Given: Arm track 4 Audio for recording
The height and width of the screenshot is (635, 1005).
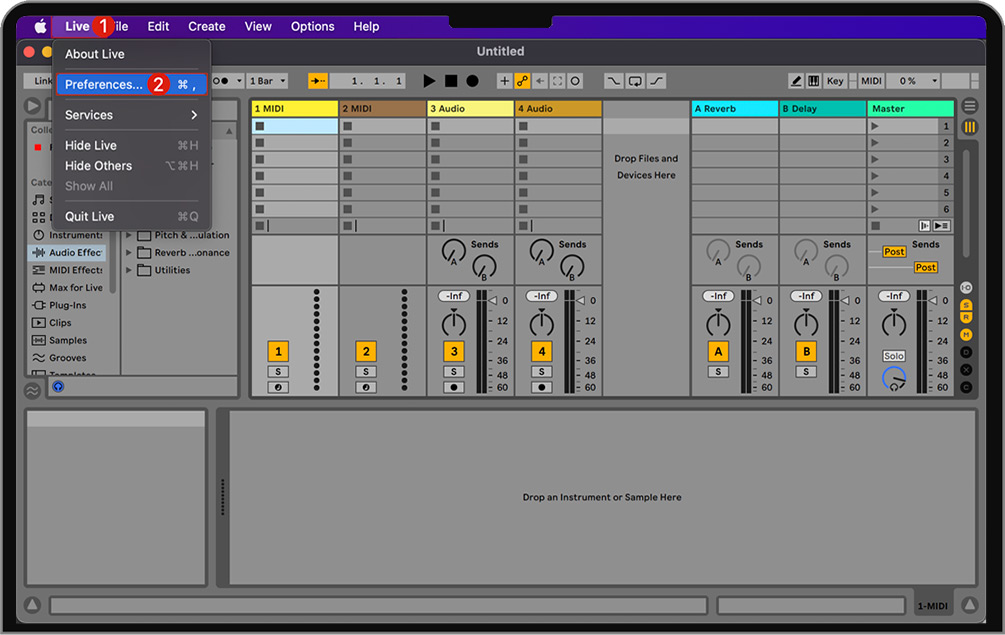Looking at the screenshot, I should (541, 387).
